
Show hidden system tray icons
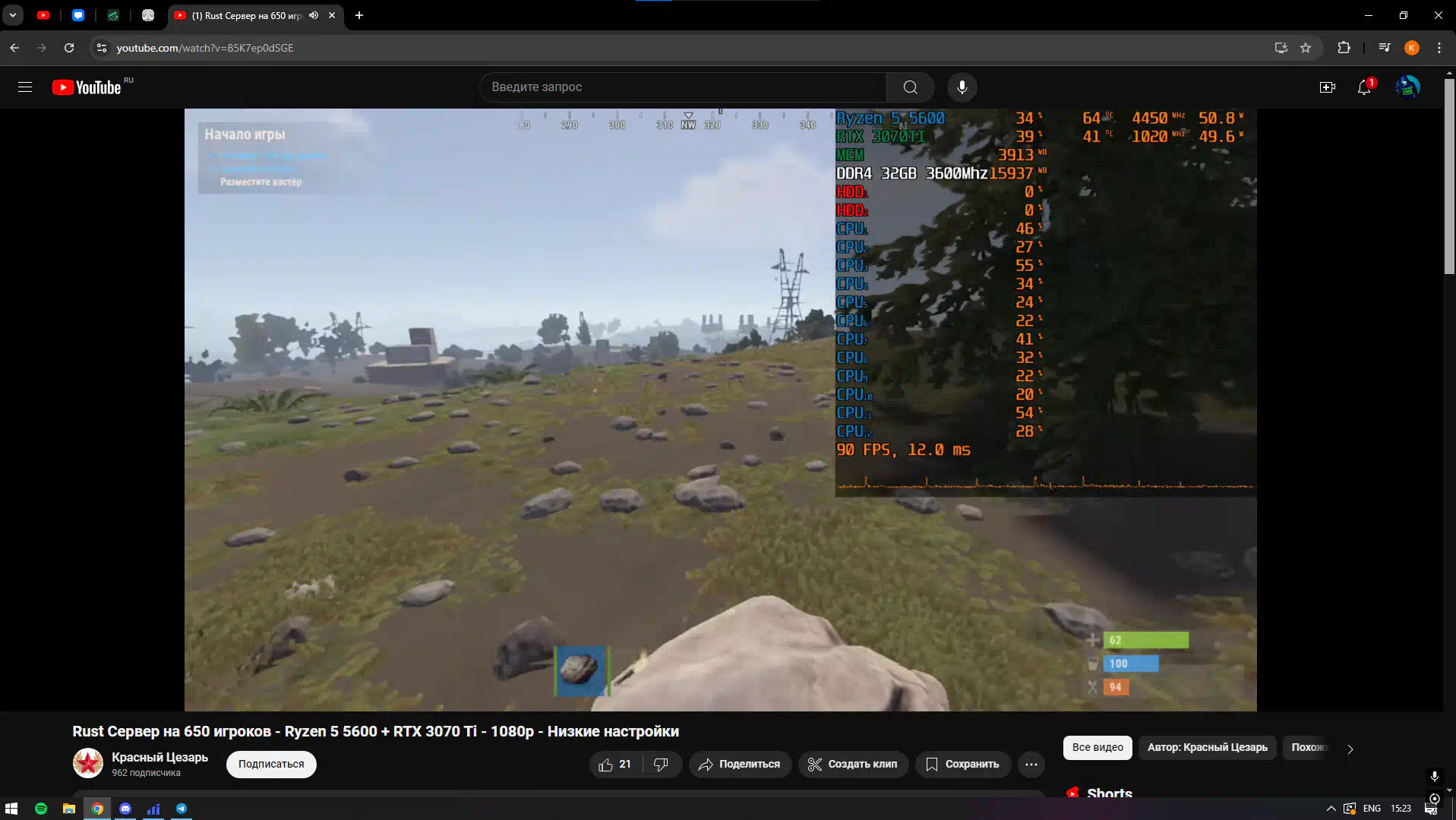click(x=1331, y=809)
